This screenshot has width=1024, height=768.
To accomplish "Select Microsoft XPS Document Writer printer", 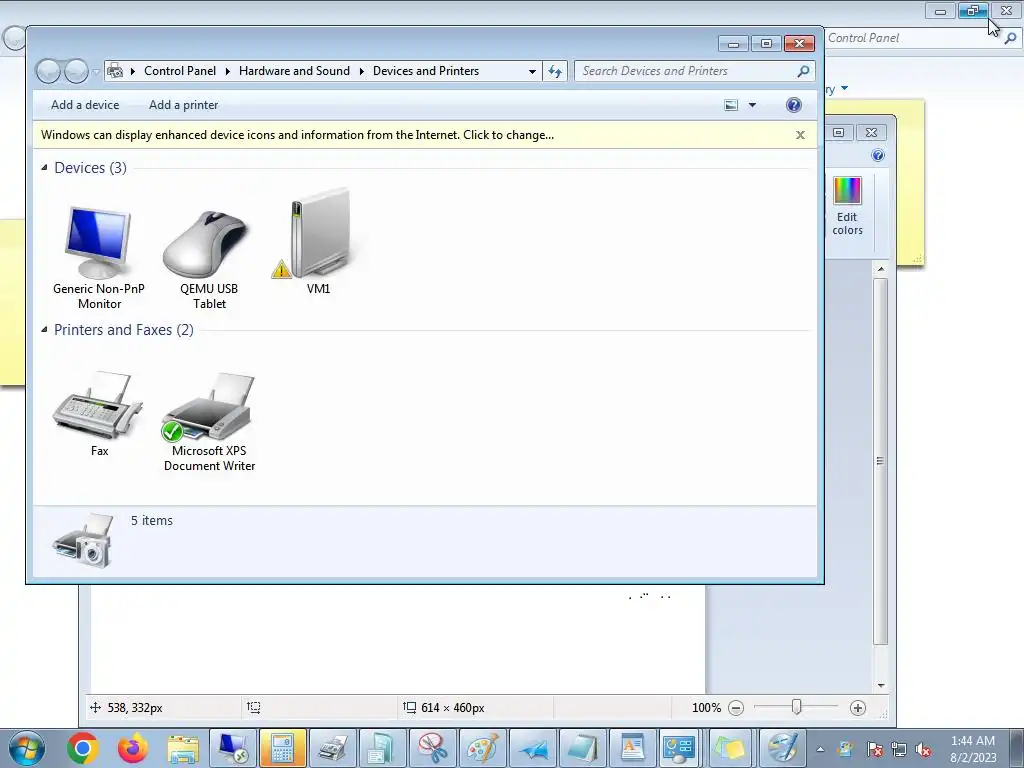I will 209,421.
